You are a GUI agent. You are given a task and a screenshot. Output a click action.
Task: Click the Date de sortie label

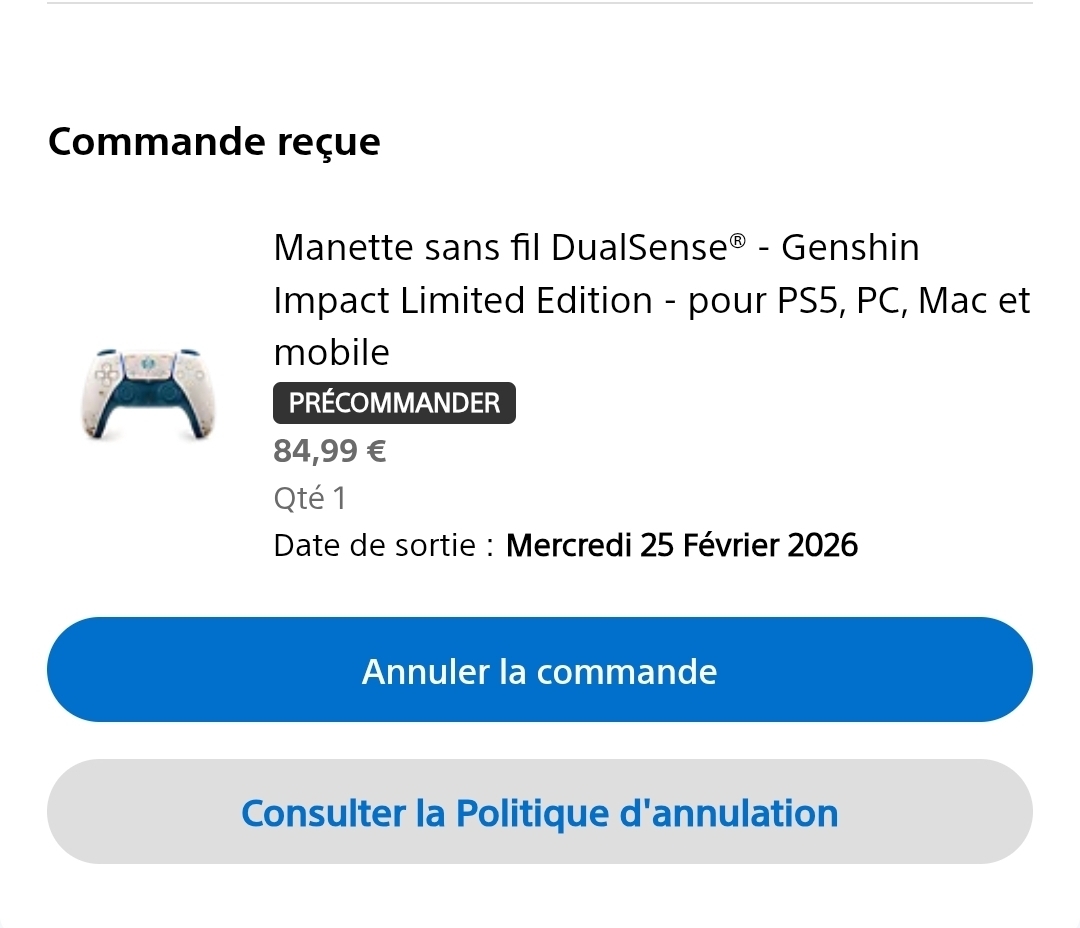383,545
